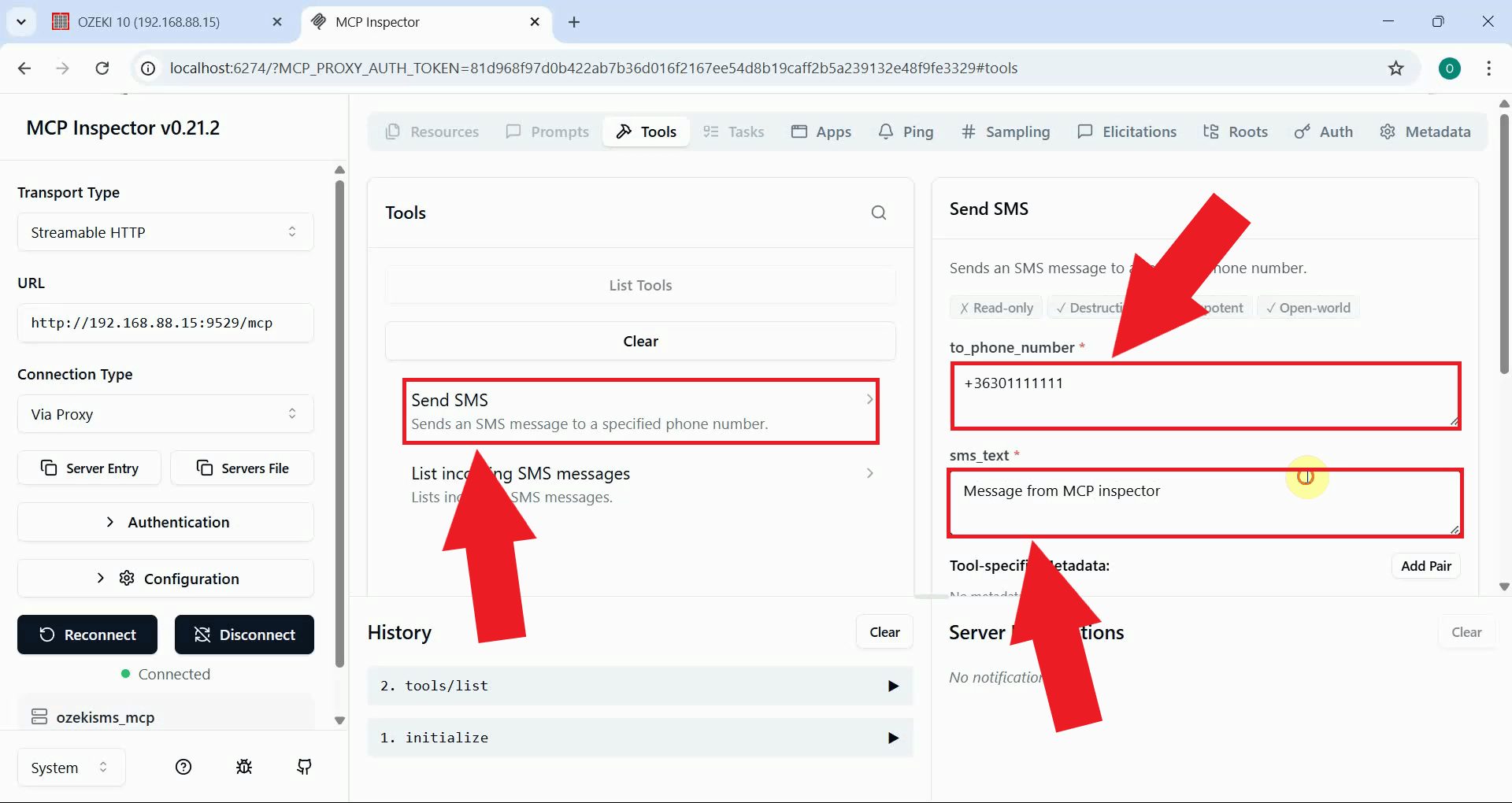This screenshot has height=803, width=1512.
Task: Toggle the Read-only badge
Action: [x=995, y=307]
